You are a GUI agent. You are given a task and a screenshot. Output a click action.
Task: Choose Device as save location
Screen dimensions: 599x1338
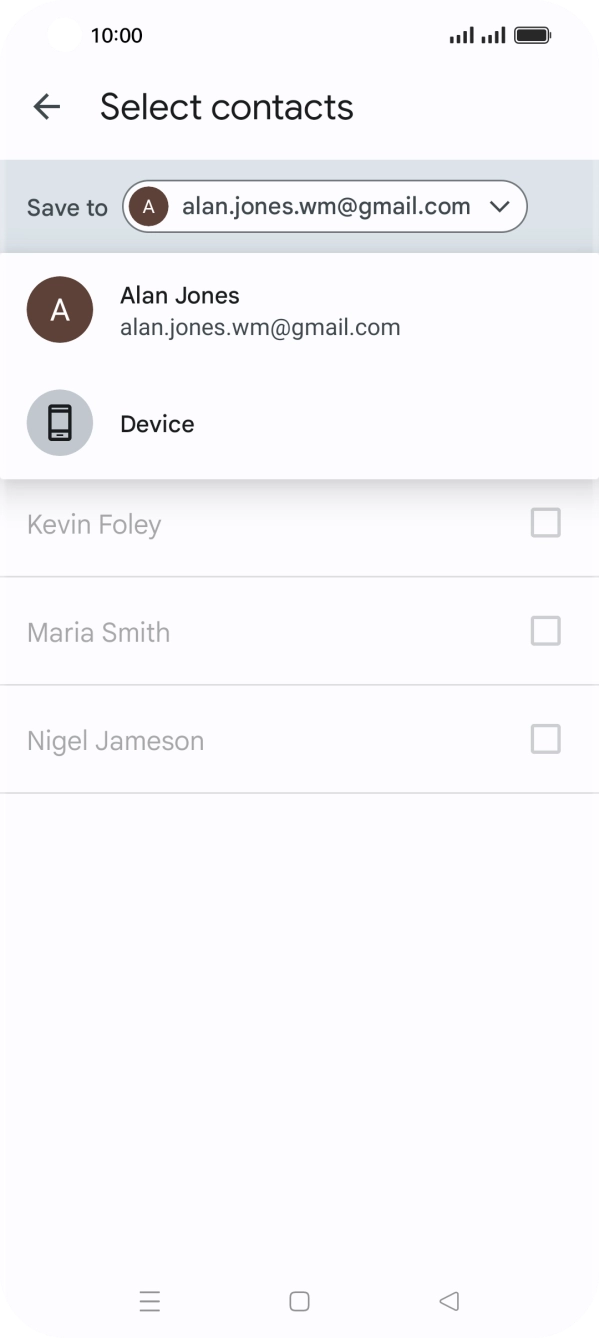click(299, 423)
